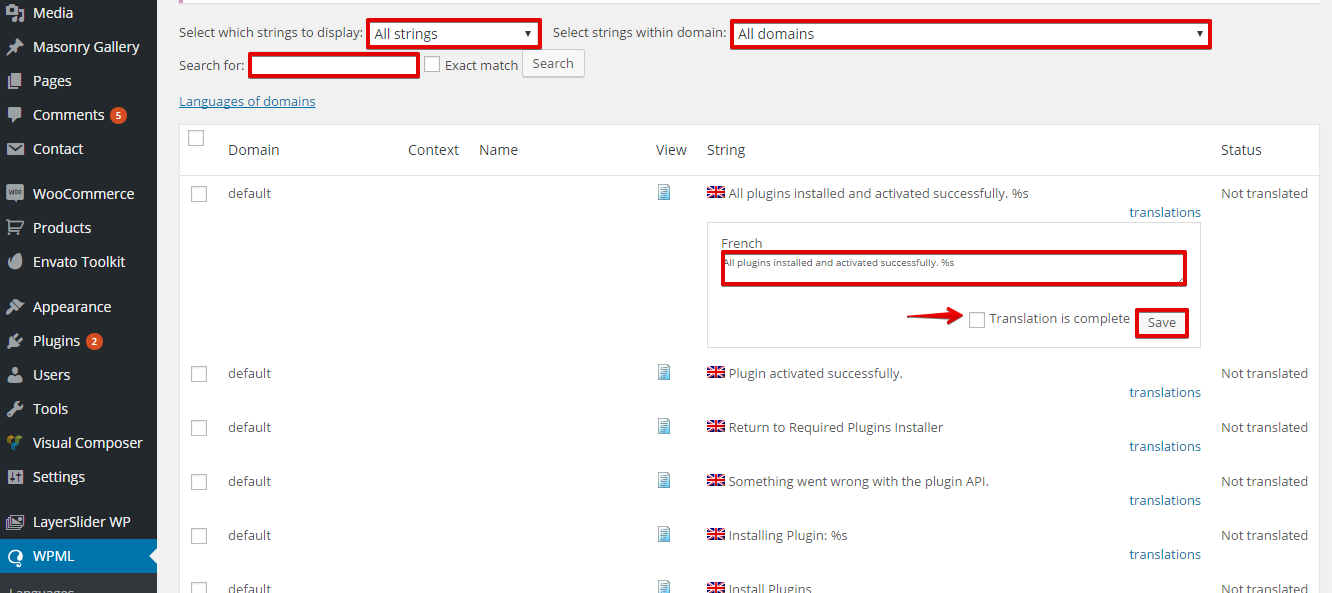Screen dimensions: 1332x593
Task: Click the Appearance brush icon
Action: pyautogui.click(x=15, y=306)
